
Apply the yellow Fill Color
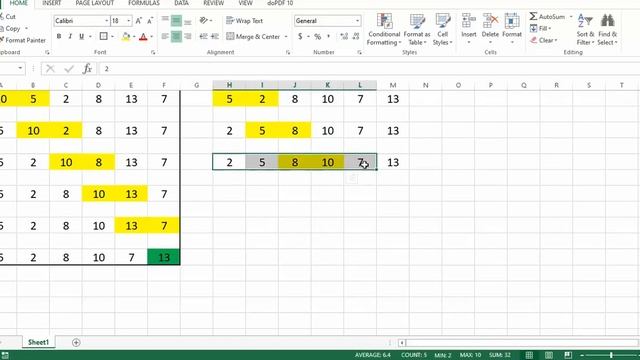pos(126,37)
